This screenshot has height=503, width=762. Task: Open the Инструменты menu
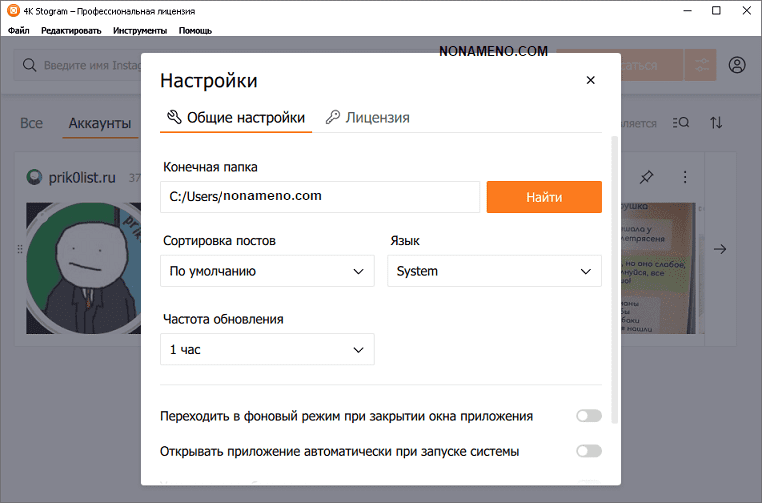point(140,30)
